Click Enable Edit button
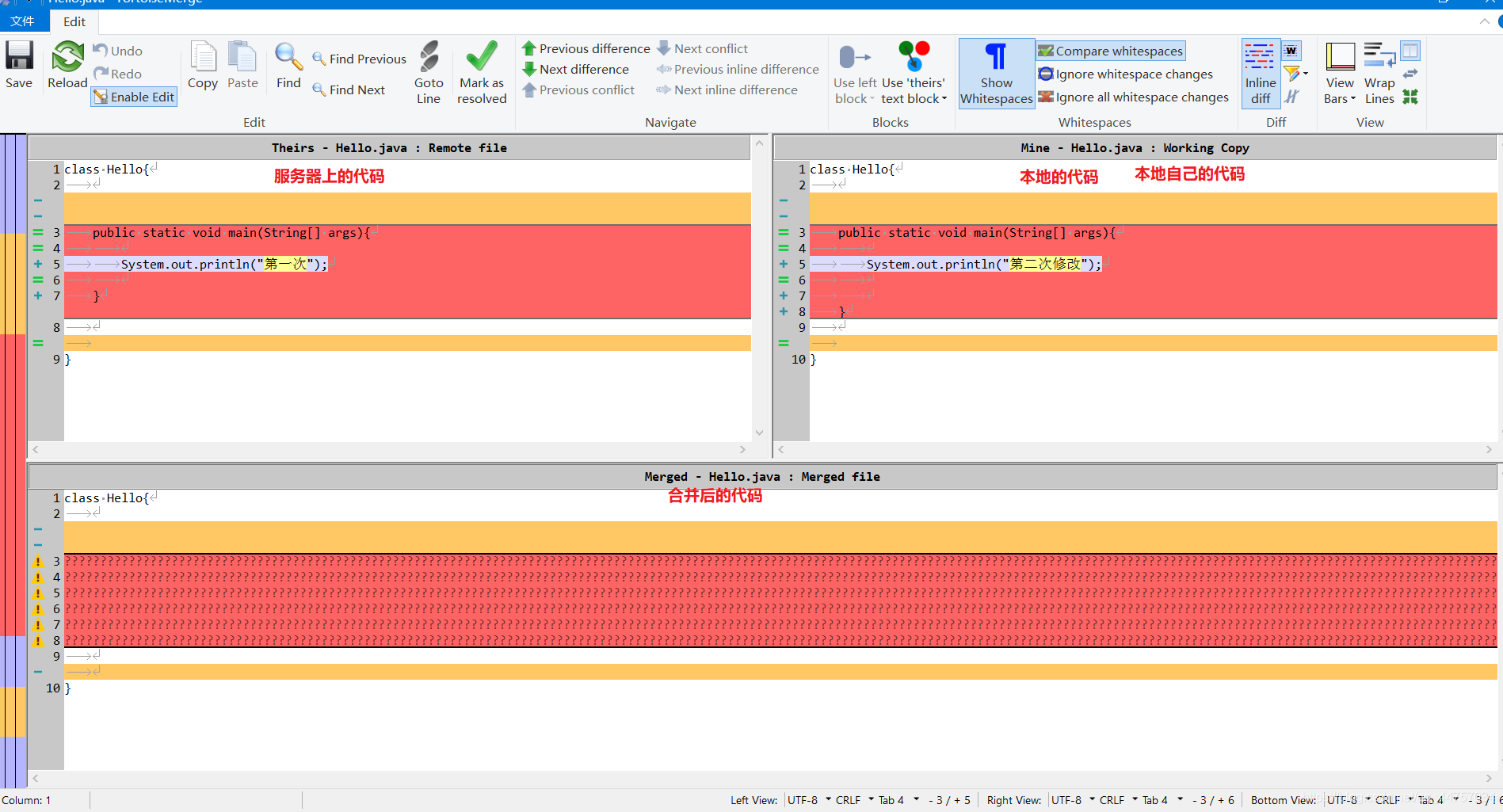Viewport: 1503px width, 812px height. tap(134, 97)
